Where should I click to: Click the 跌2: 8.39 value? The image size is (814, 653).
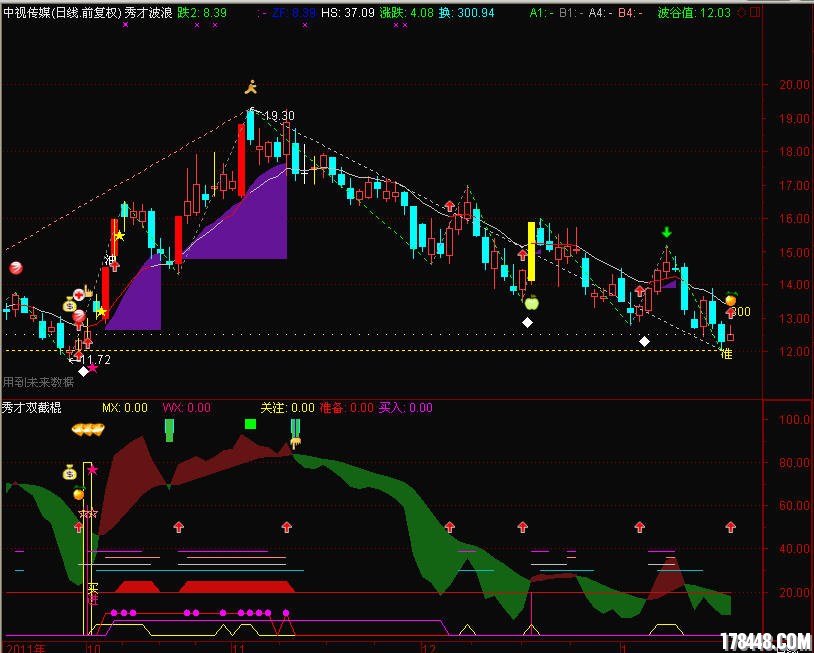pyautogui.click(x=201, y=12)
